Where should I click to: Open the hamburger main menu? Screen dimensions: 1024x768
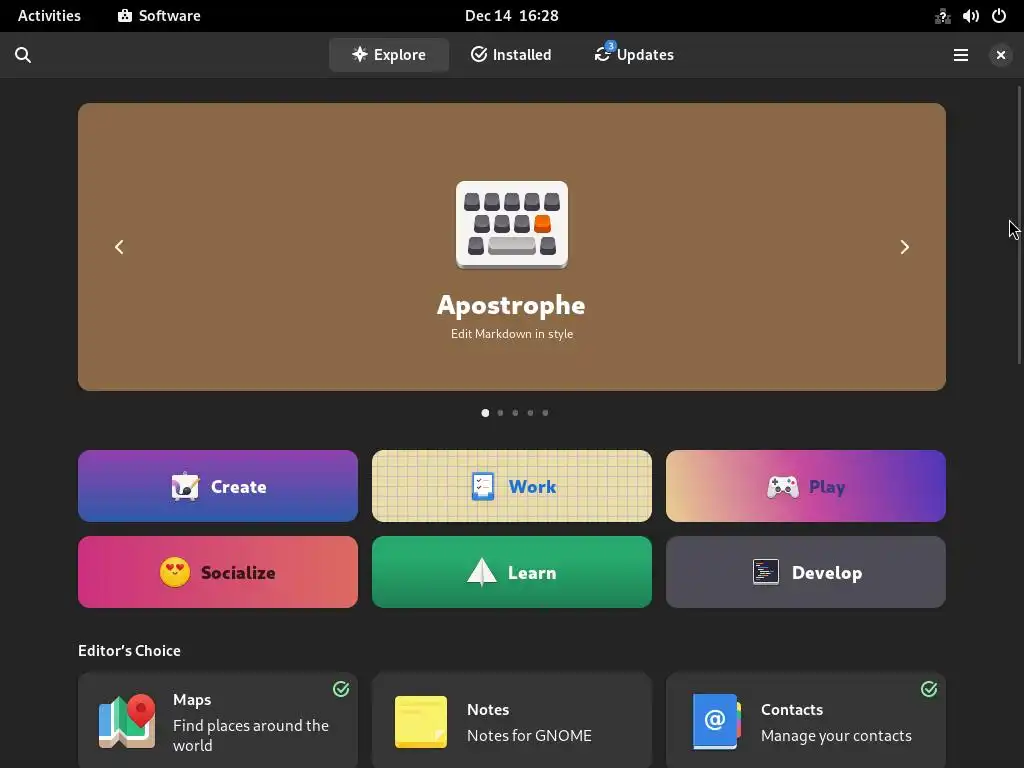(x=961, y=55)
